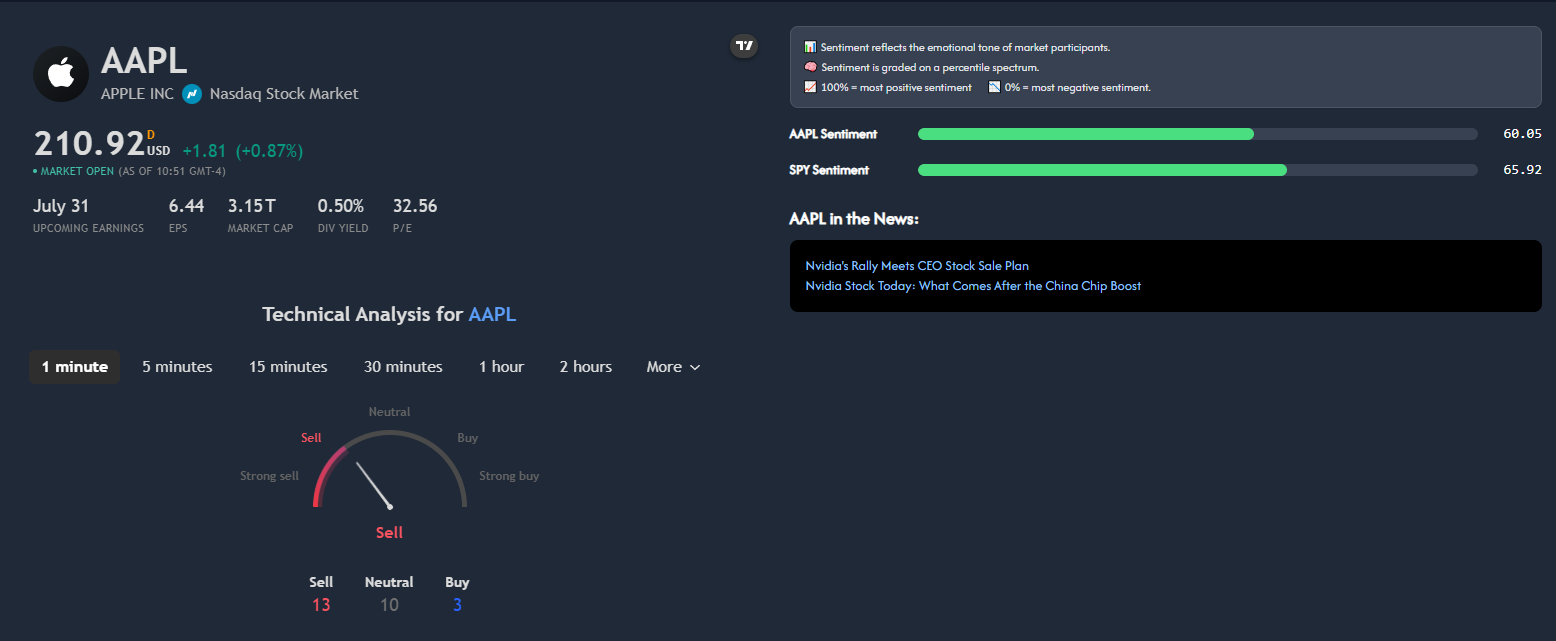Click the +1.81 (+0.87%) change value
The height and width of the screenshot is (641, 1556).
click(x=243, y=151)
